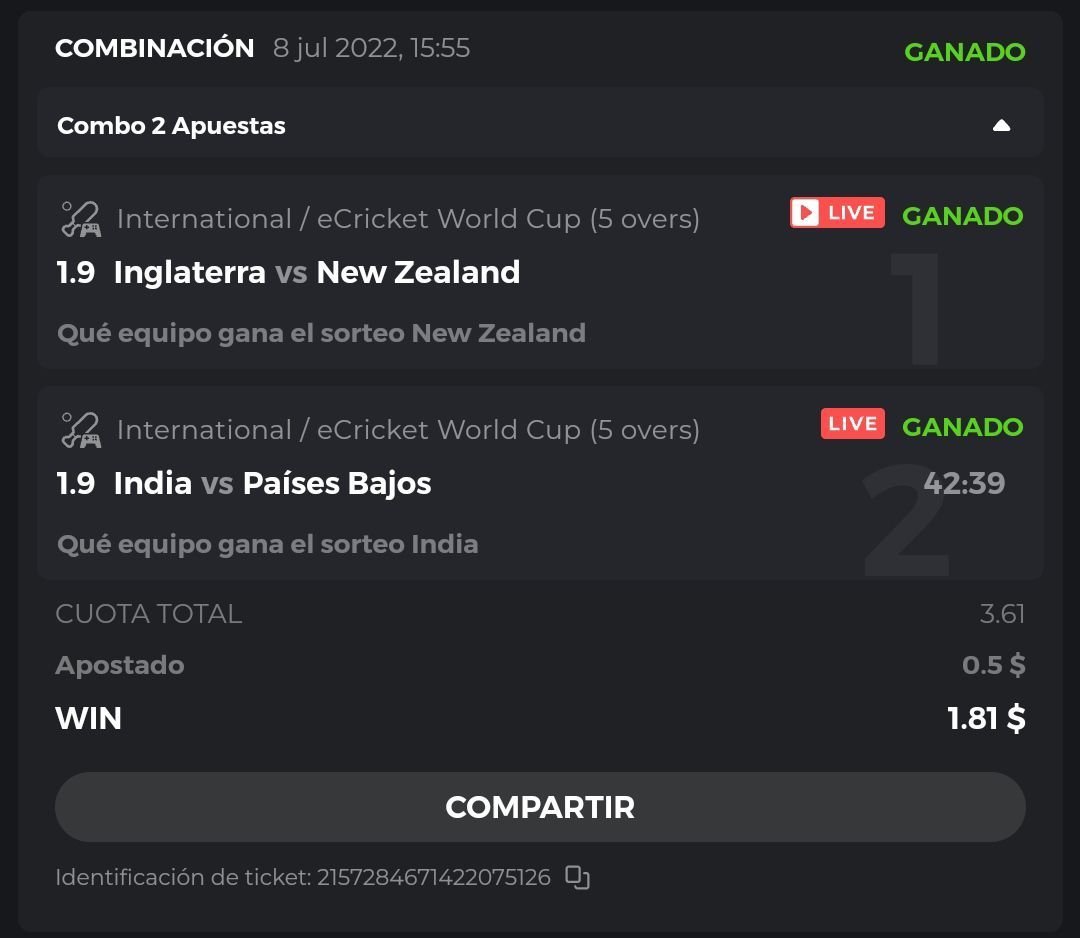Copy the ticket ID with the copy icon

pos(577,878)
